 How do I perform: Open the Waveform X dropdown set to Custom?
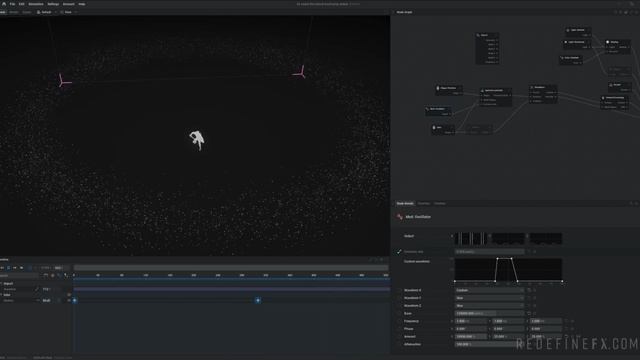[x=489, y=290]
